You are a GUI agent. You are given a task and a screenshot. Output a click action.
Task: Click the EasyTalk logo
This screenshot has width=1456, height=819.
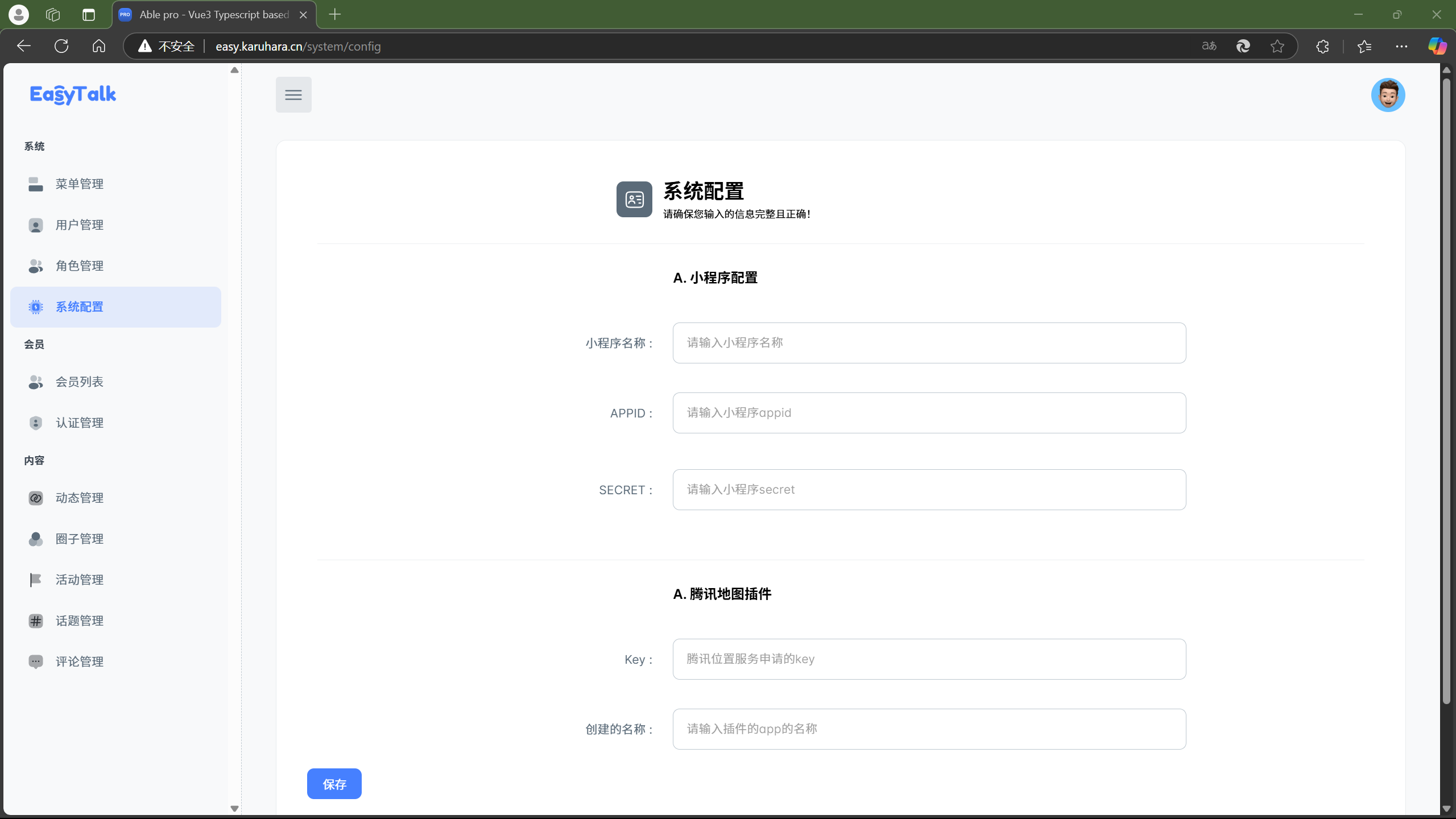(73, 94)
